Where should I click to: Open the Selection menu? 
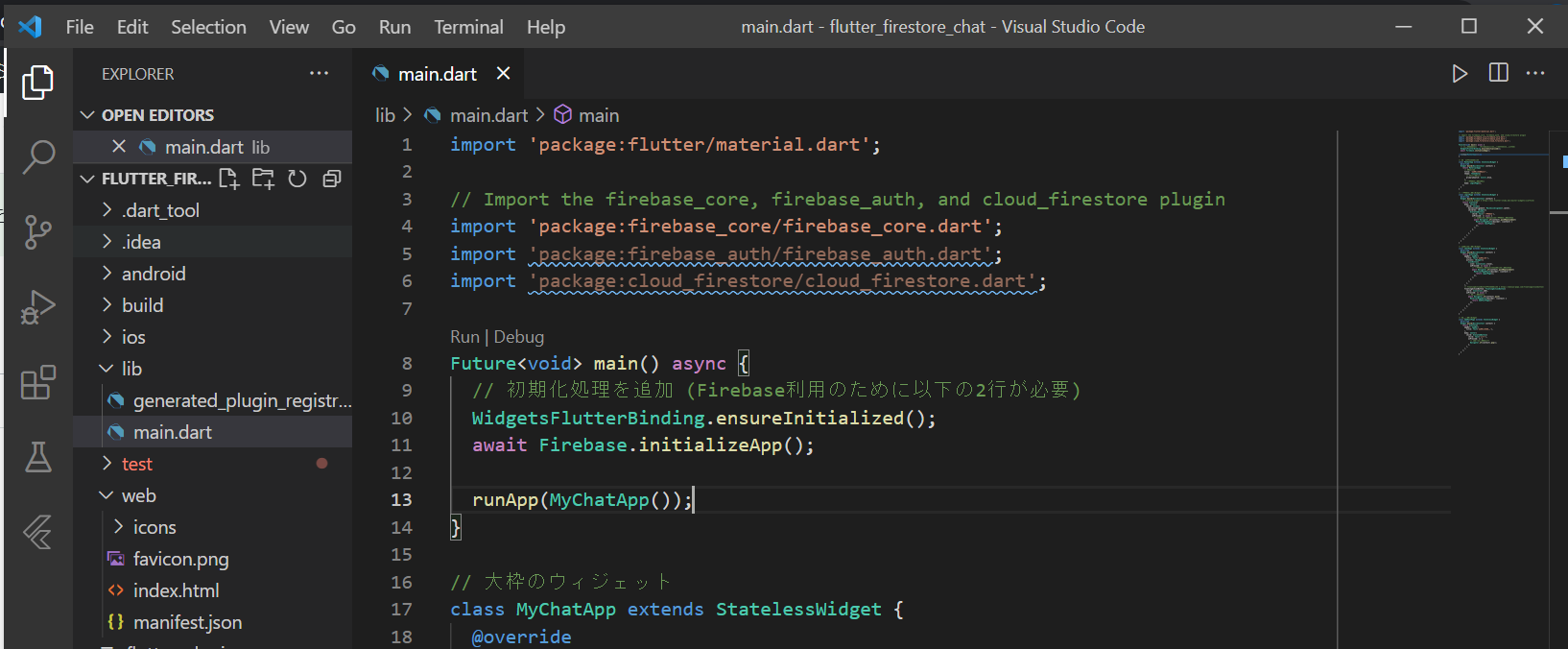click(x=208, y=27)
